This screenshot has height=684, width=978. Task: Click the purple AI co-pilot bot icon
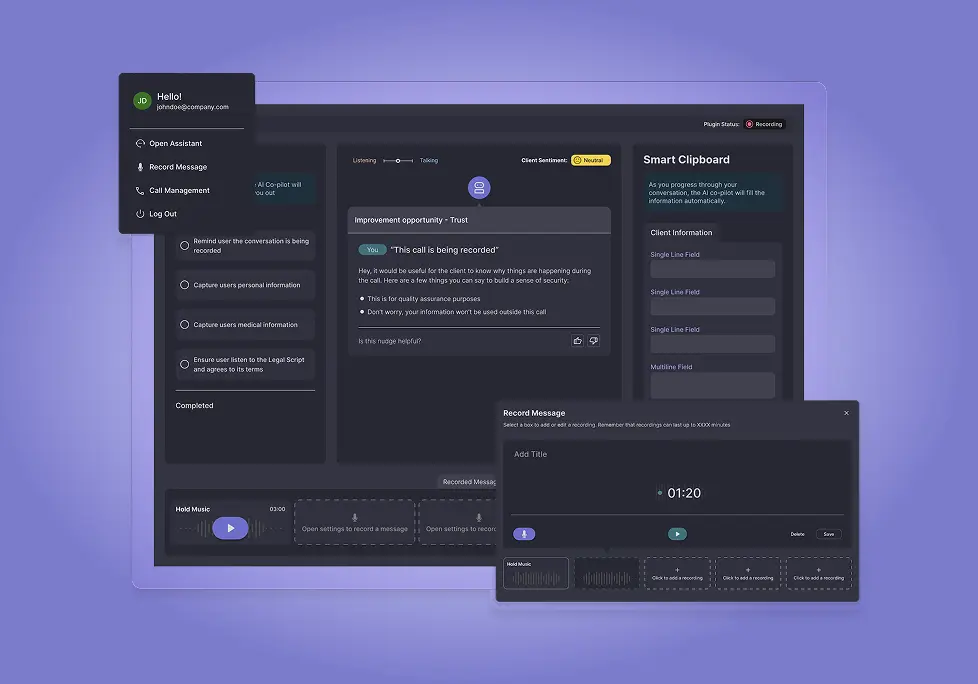pyautogui.click(x=479, y=188)
